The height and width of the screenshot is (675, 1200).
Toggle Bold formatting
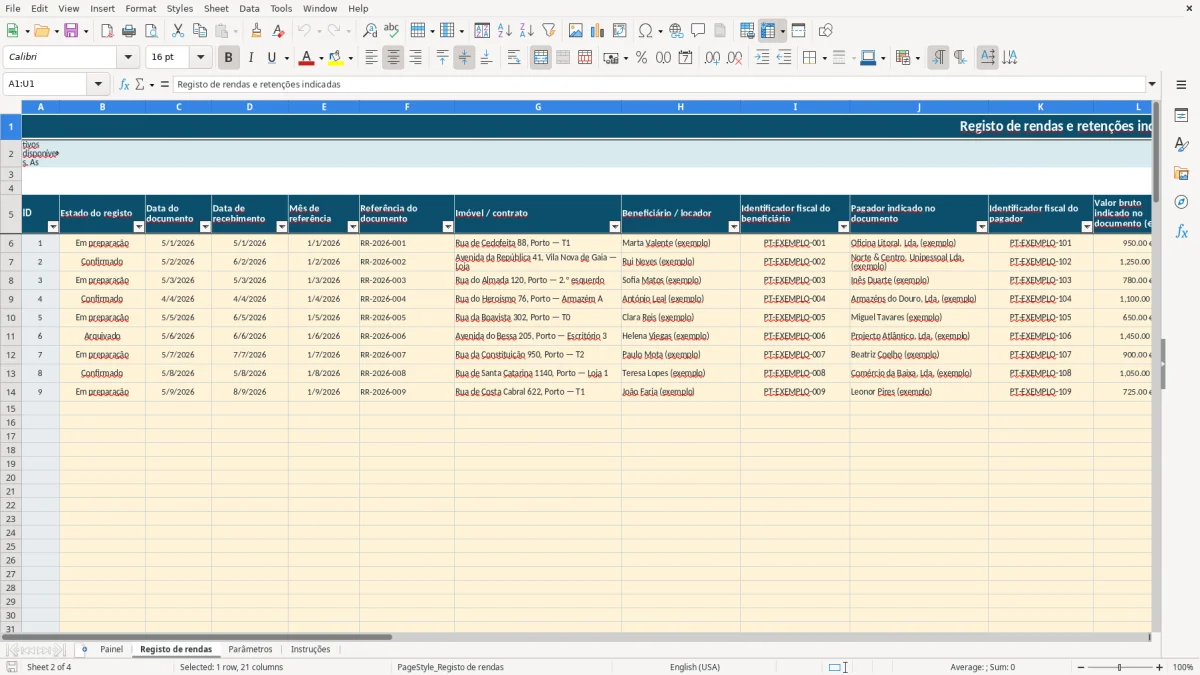tap(229, 58)
